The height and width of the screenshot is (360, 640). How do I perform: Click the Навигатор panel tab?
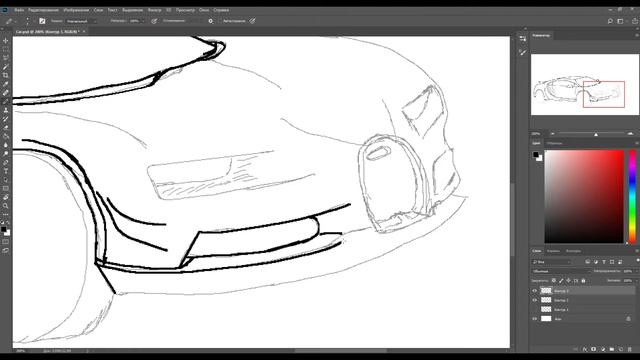click(541, 36)
